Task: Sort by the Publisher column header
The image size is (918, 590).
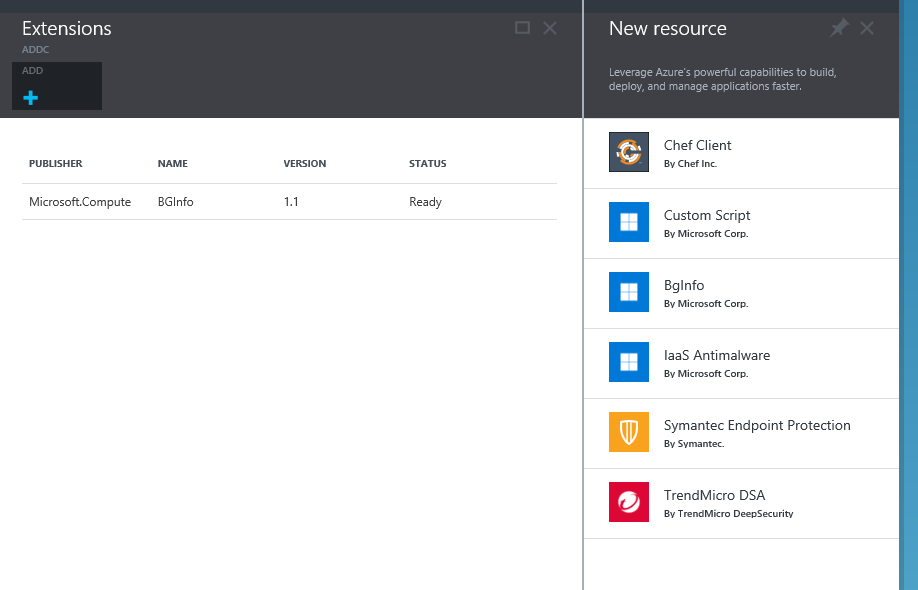Action: (x=56, y=164)
